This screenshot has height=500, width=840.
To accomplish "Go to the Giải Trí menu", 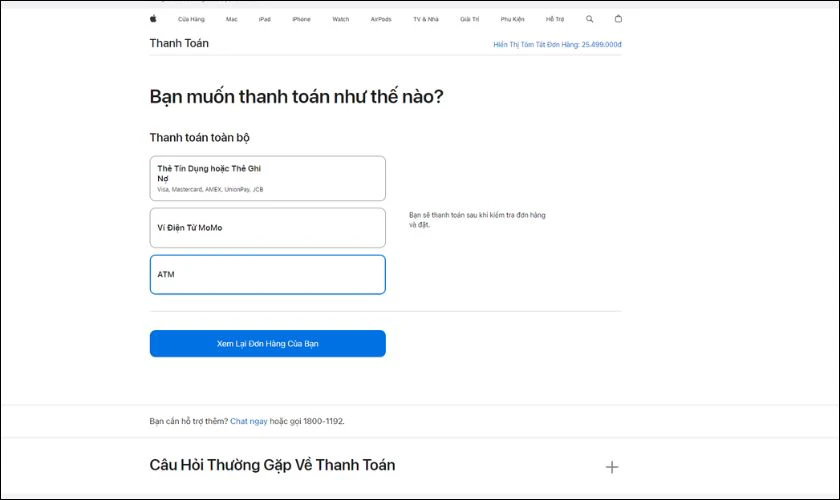I will click(x=469, y=19).
